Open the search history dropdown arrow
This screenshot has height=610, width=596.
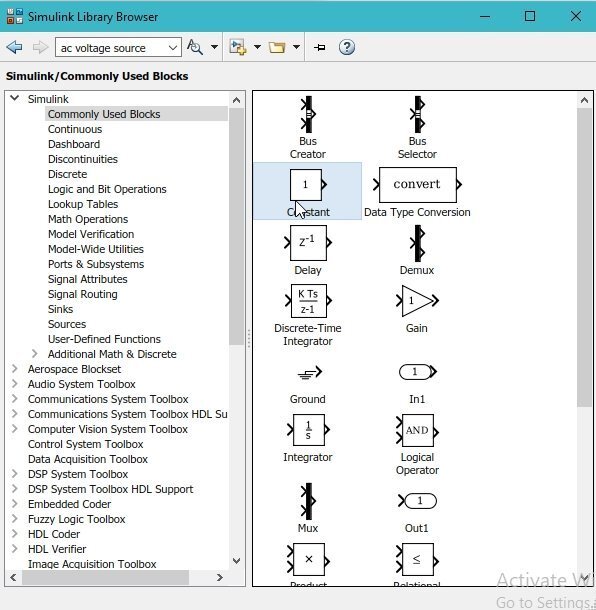point(173,48)
